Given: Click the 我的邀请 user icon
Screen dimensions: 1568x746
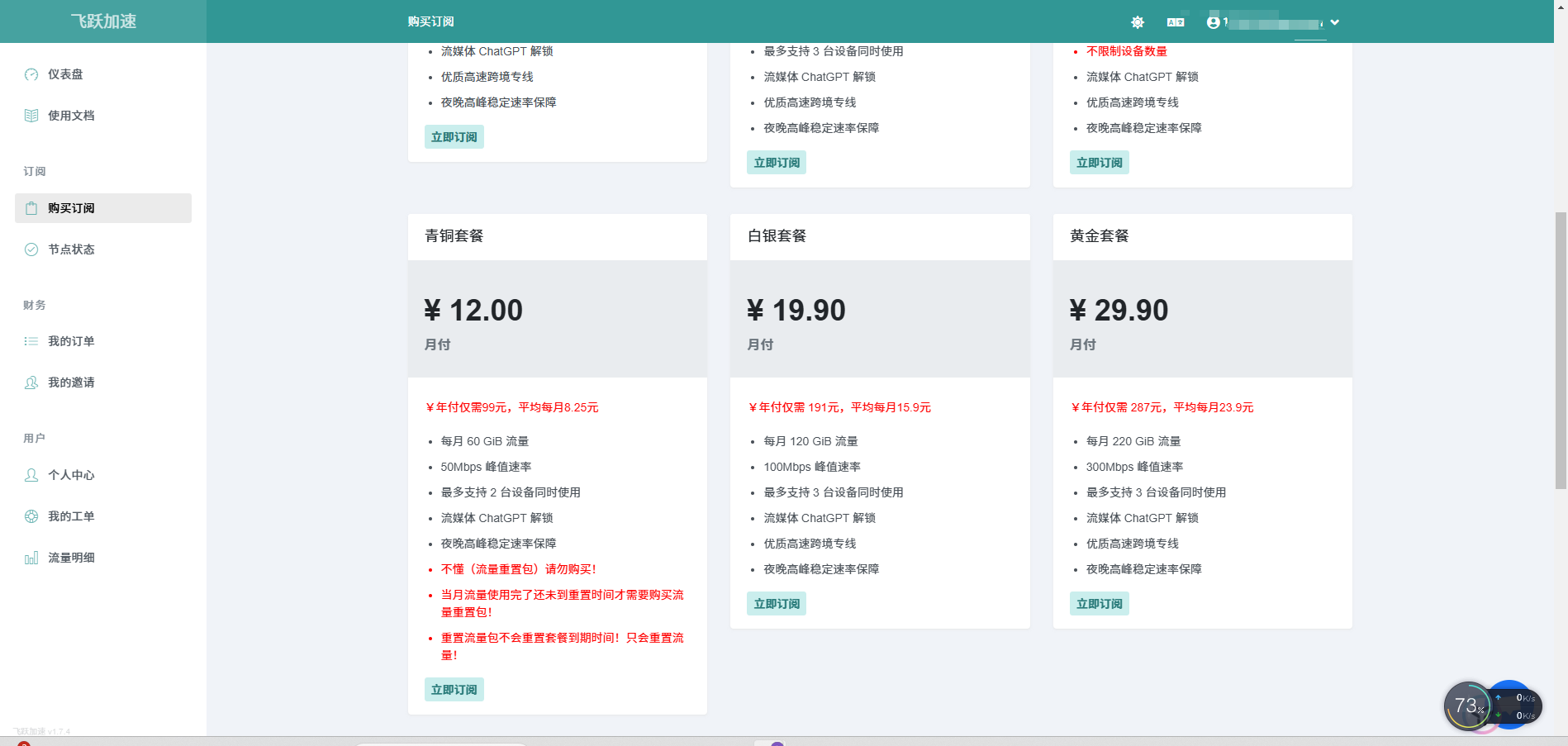Looking at the screenshot, I should pos(31,383).
